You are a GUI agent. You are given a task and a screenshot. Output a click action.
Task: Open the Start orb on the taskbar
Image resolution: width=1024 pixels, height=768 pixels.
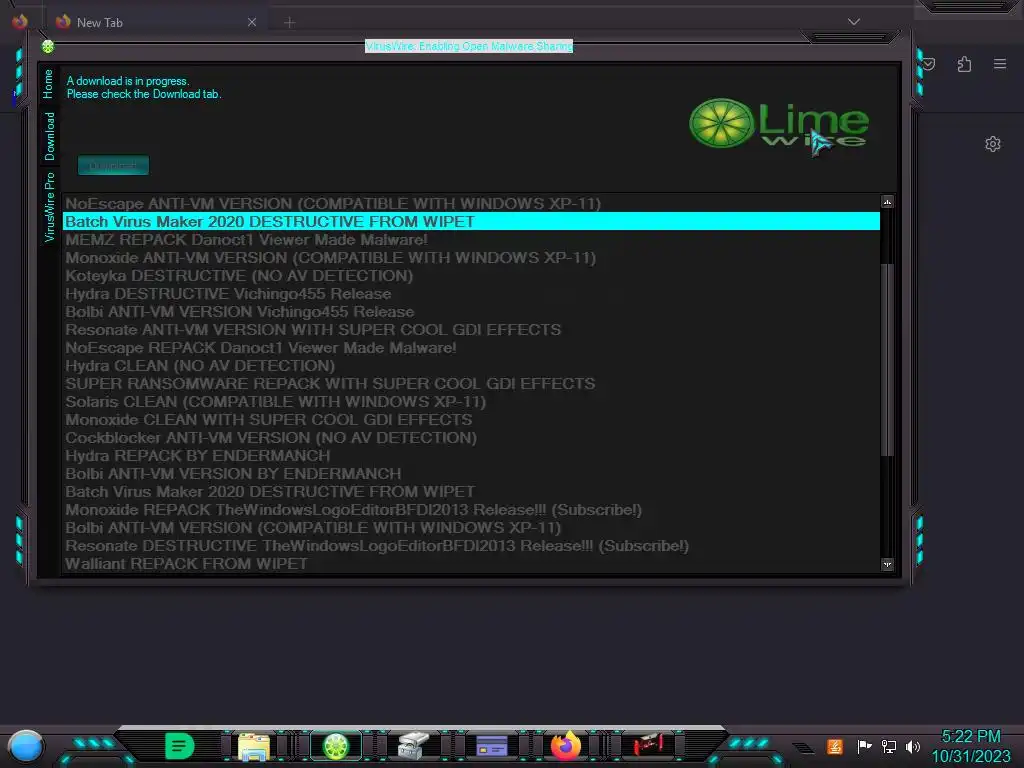click(x=26, y=747)
